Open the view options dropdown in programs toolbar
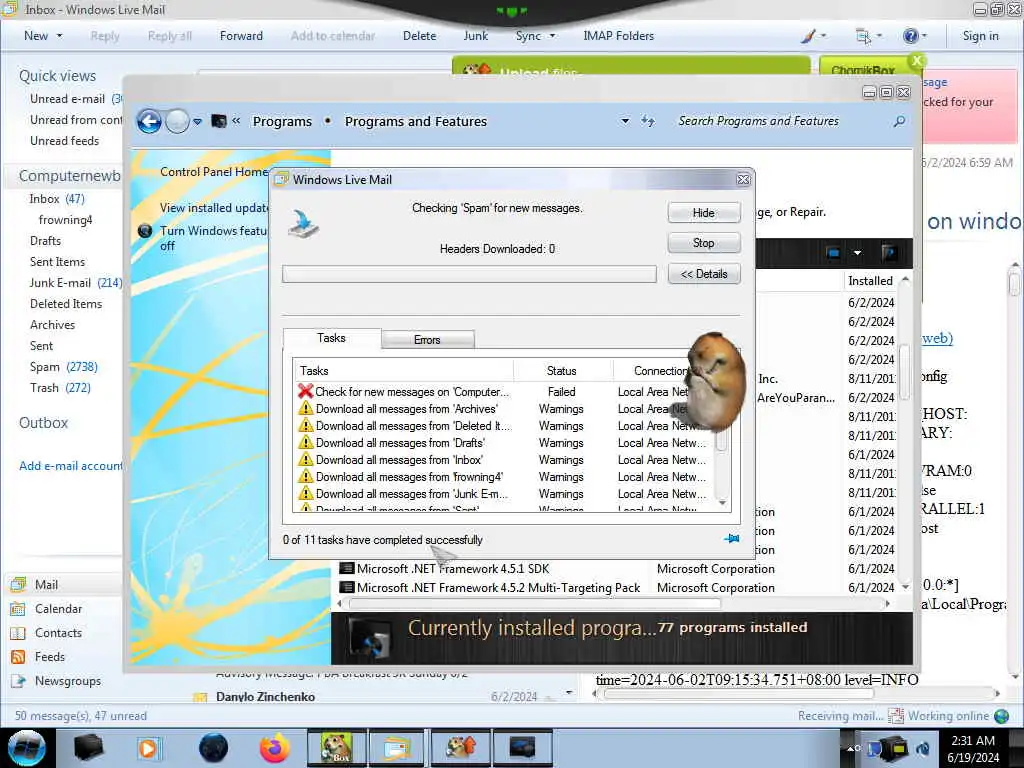 [x=857, y=253]
